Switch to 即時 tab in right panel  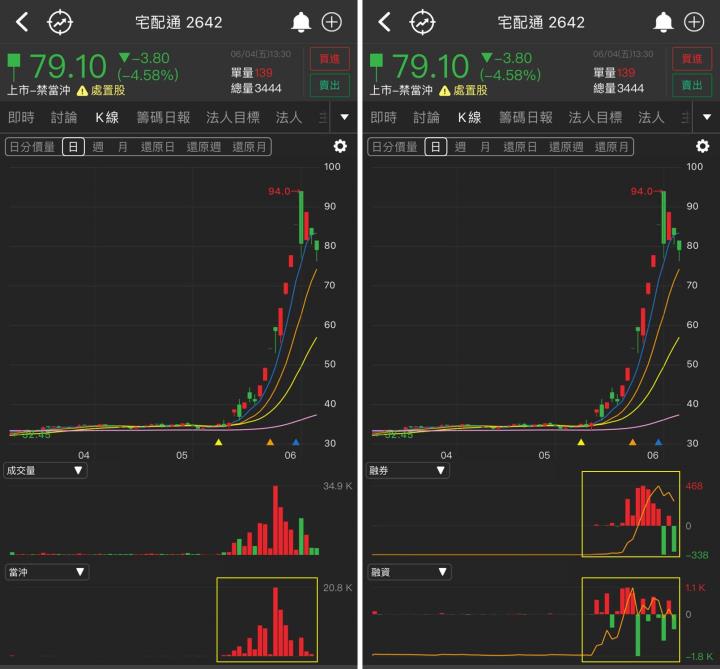tap(383, 118)
